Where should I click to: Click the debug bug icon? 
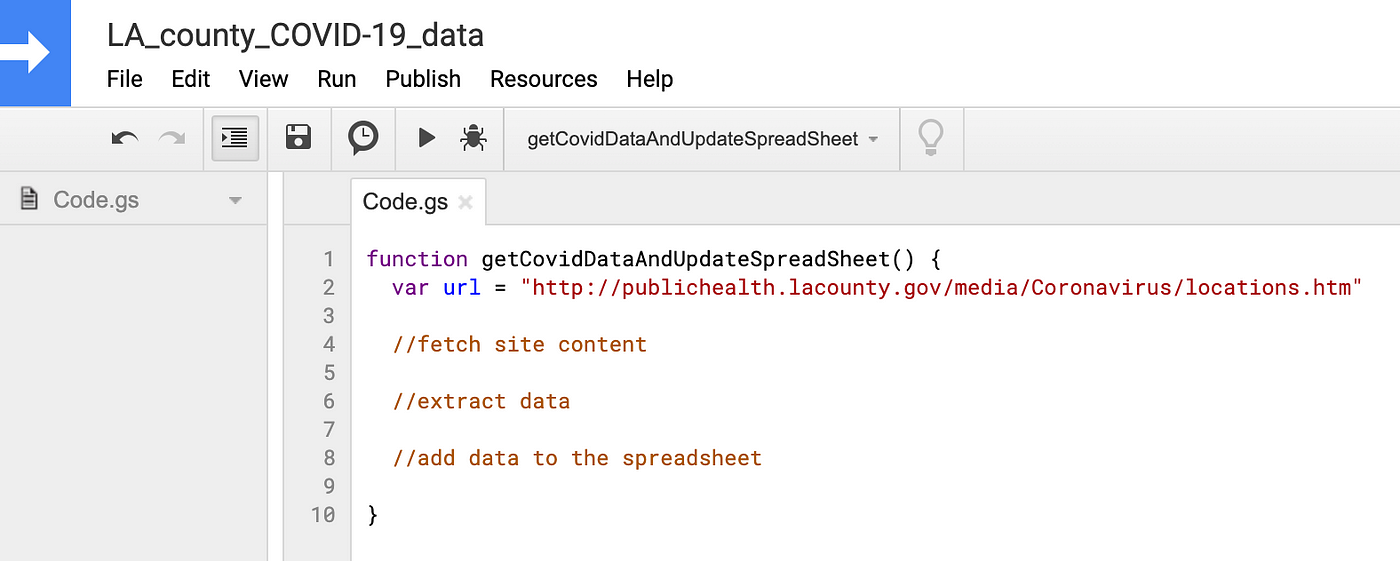coord(473,138)
